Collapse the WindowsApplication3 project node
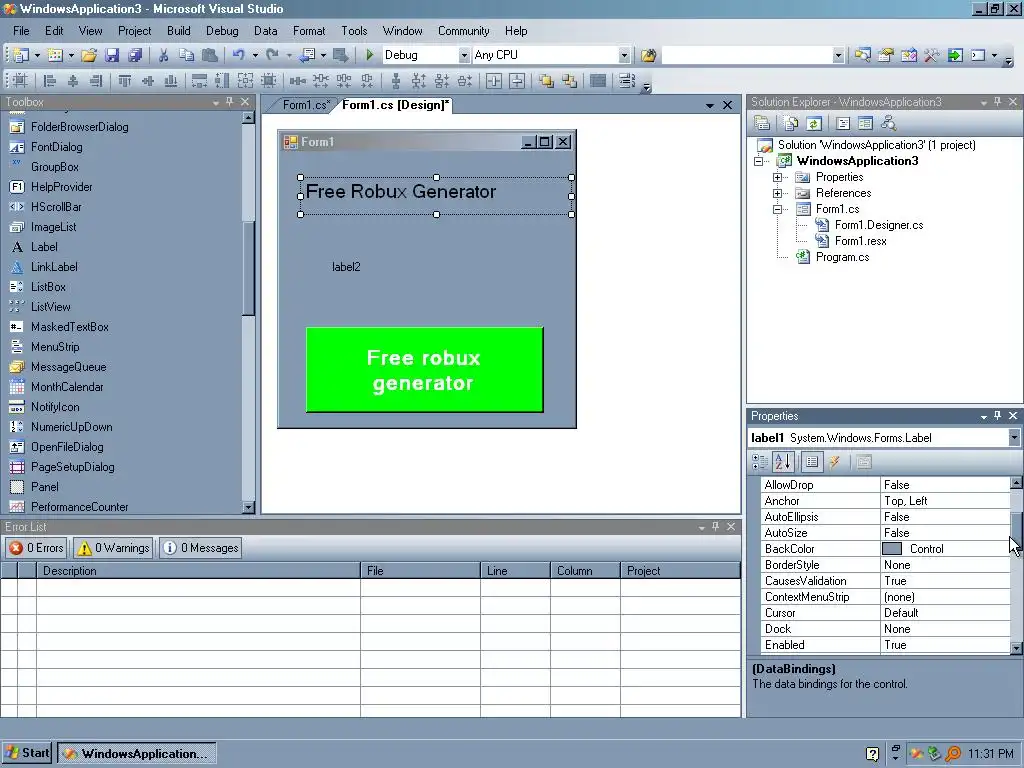Image resolution: width=1024 pixels, height=768 pixels. 758,161
